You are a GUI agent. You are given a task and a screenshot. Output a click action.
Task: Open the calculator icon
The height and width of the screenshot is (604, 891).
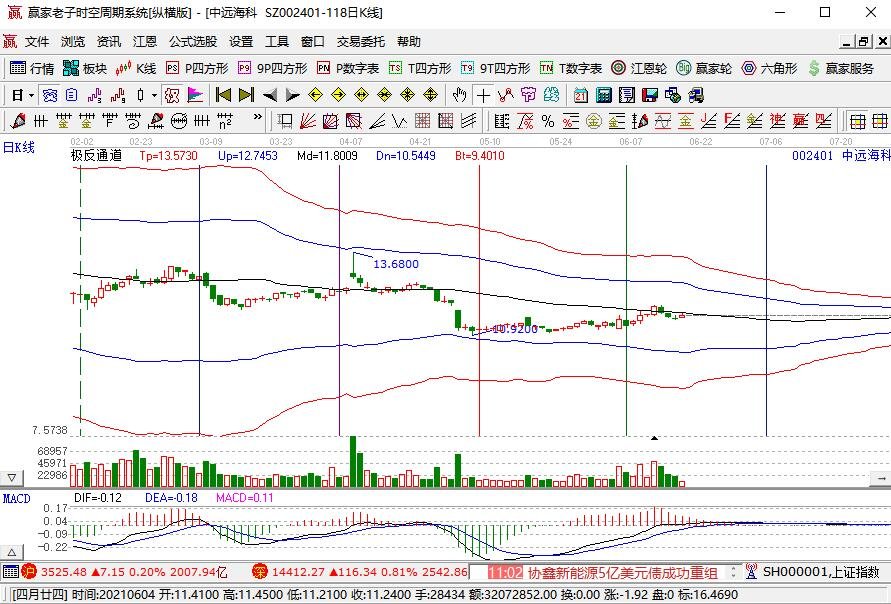point(603,95)
